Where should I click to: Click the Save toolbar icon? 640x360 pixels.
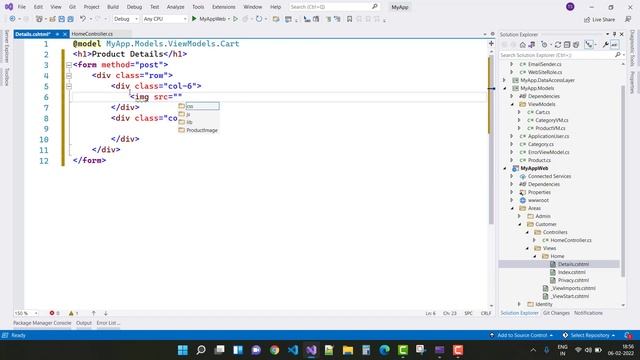[61, 19]
